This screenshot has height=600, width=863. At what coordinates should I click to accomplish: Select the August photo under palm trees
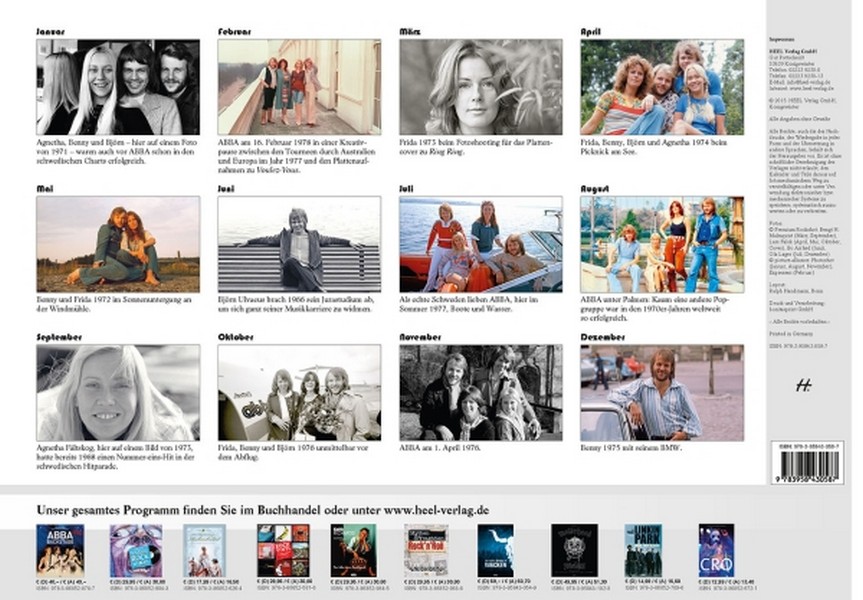662,243
